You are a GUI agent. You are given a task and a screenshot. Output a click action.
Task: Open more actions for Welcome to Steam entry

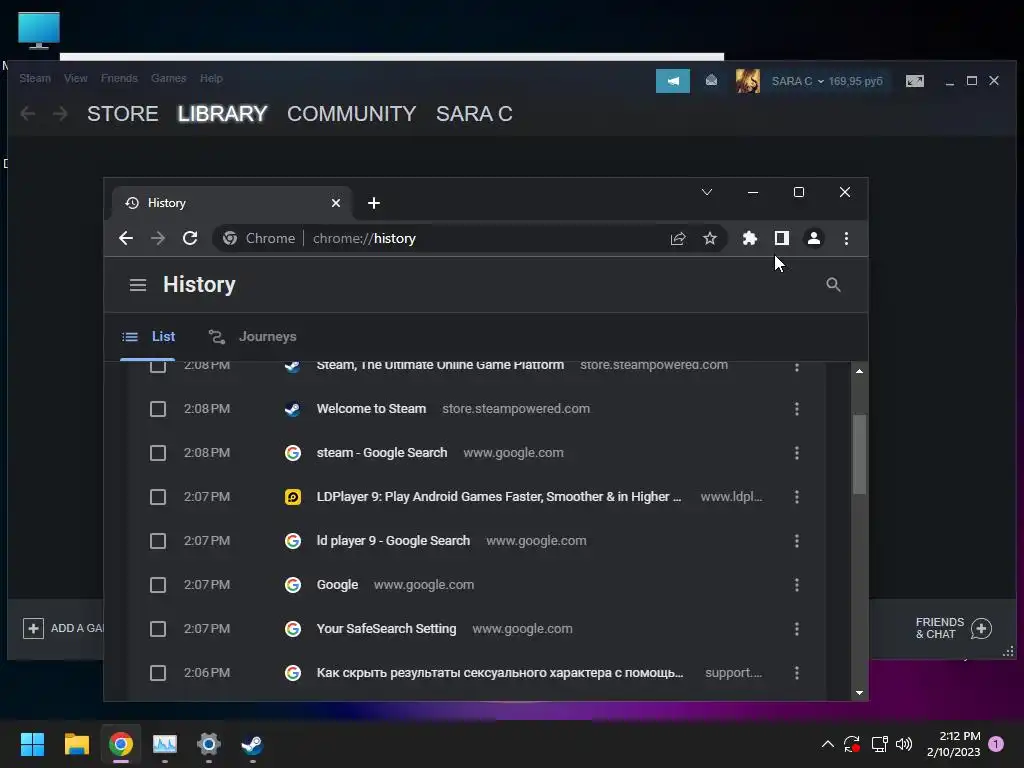(797, 409)
